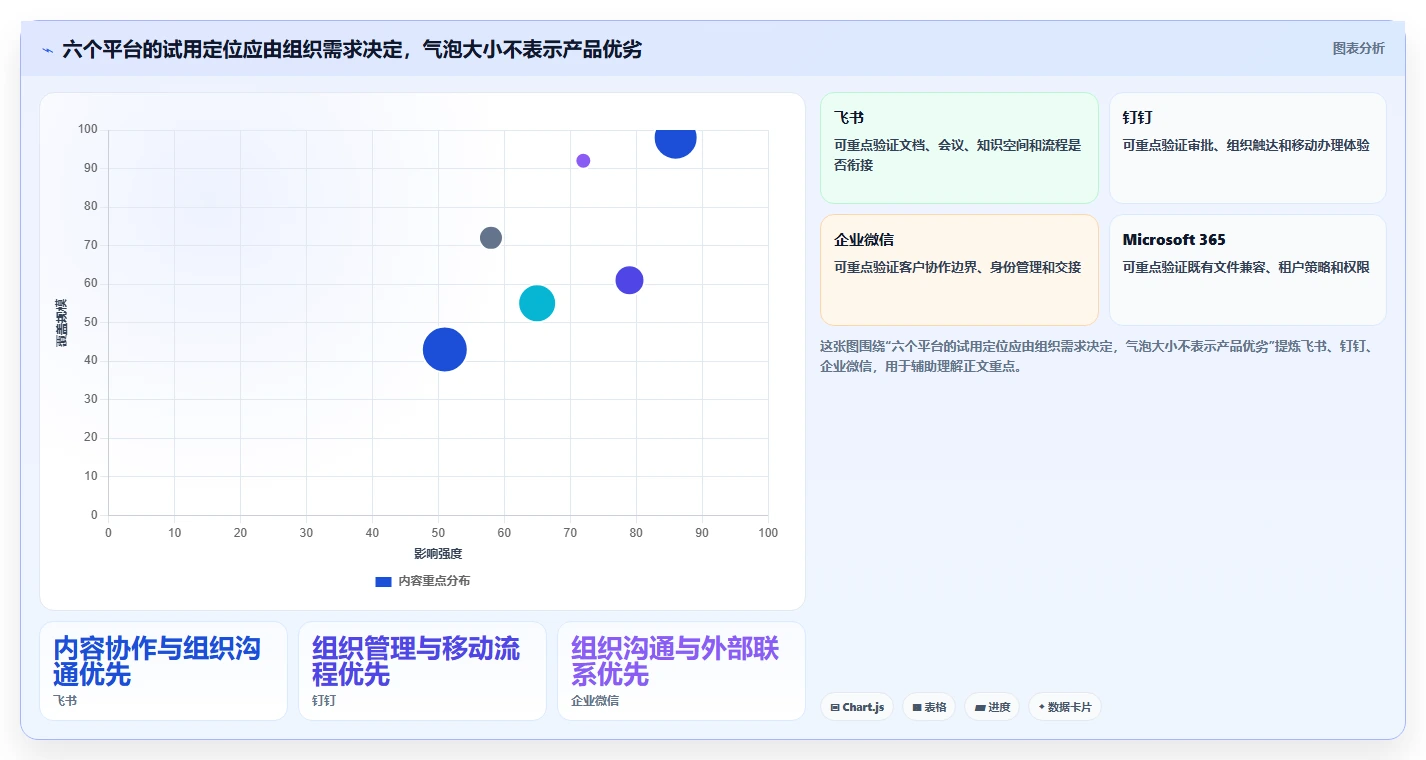Click the small purple bubble in the chart
1426x760 pixels.
(x=583, y=161)
